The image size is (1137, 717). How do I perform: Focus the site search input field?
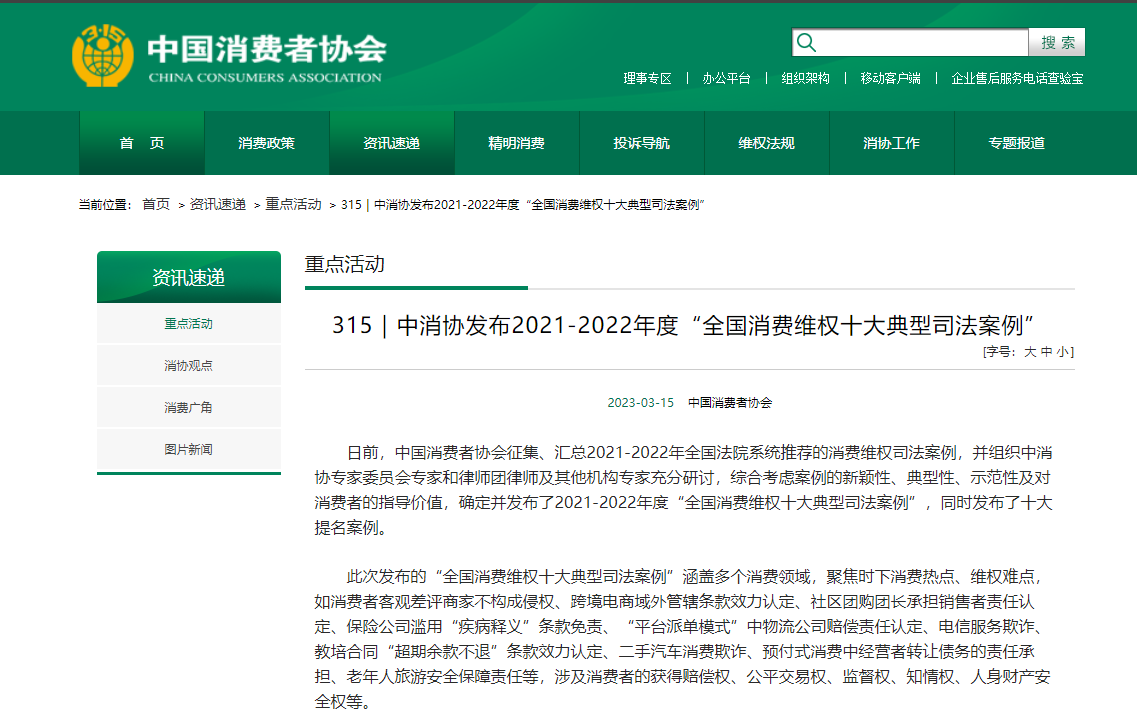click(x=910, y=43)
